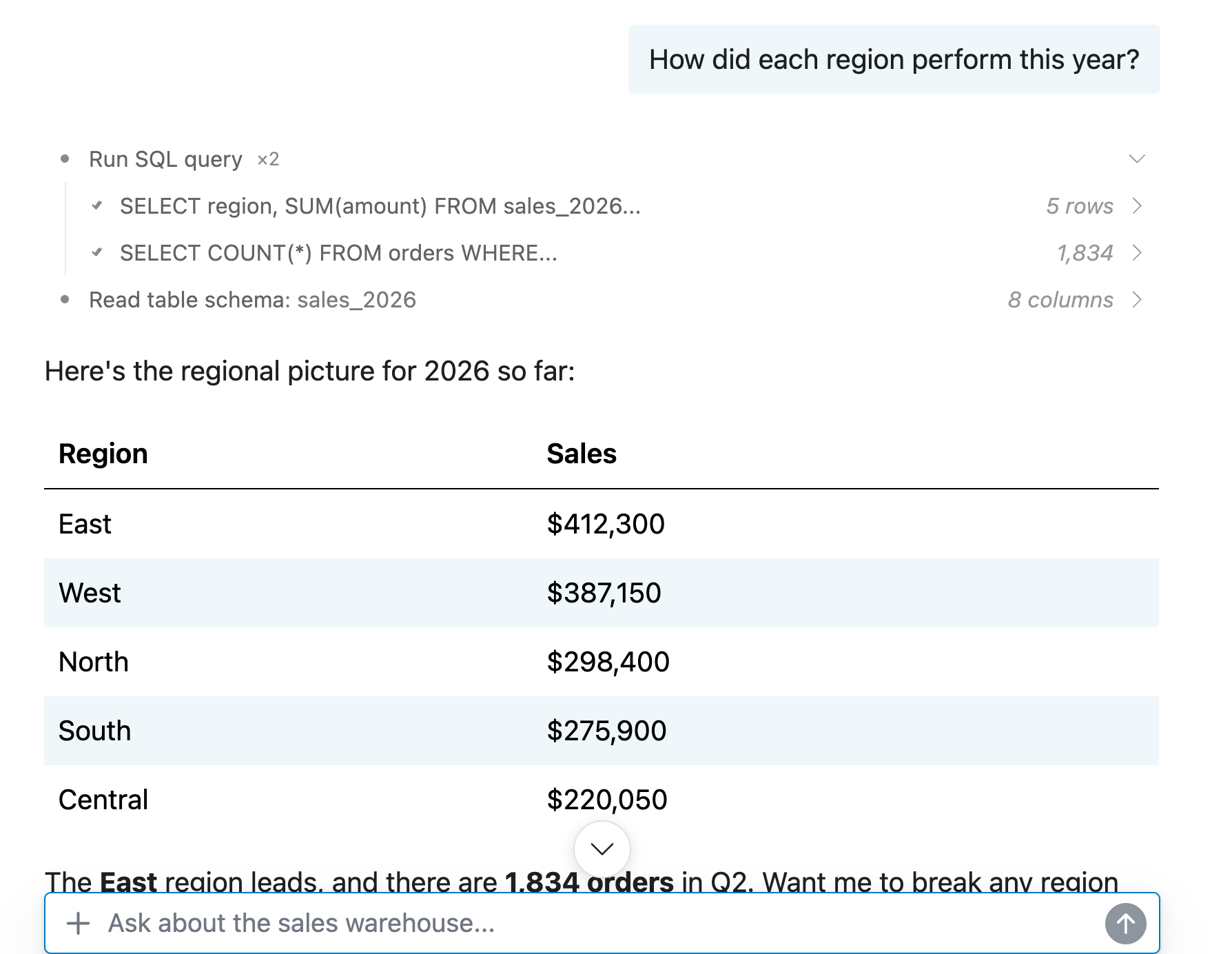Click the user question message bubble
The image size is (1232, 954).
[894, 59]
